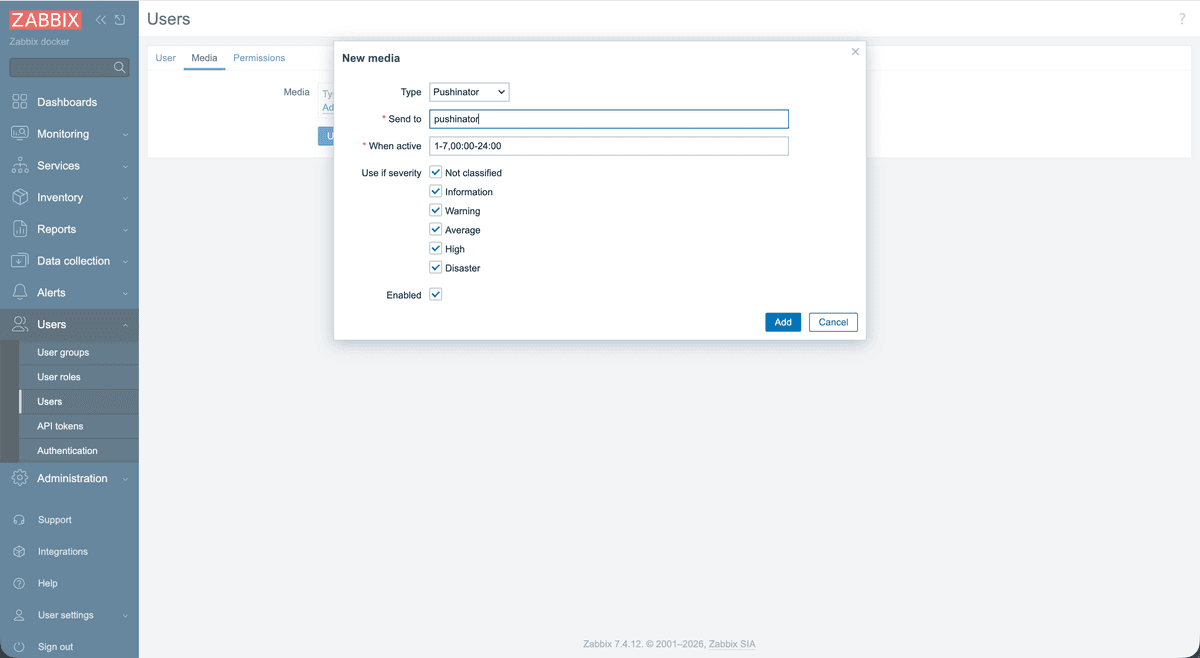Click the User settings person icon

point(19,615)
